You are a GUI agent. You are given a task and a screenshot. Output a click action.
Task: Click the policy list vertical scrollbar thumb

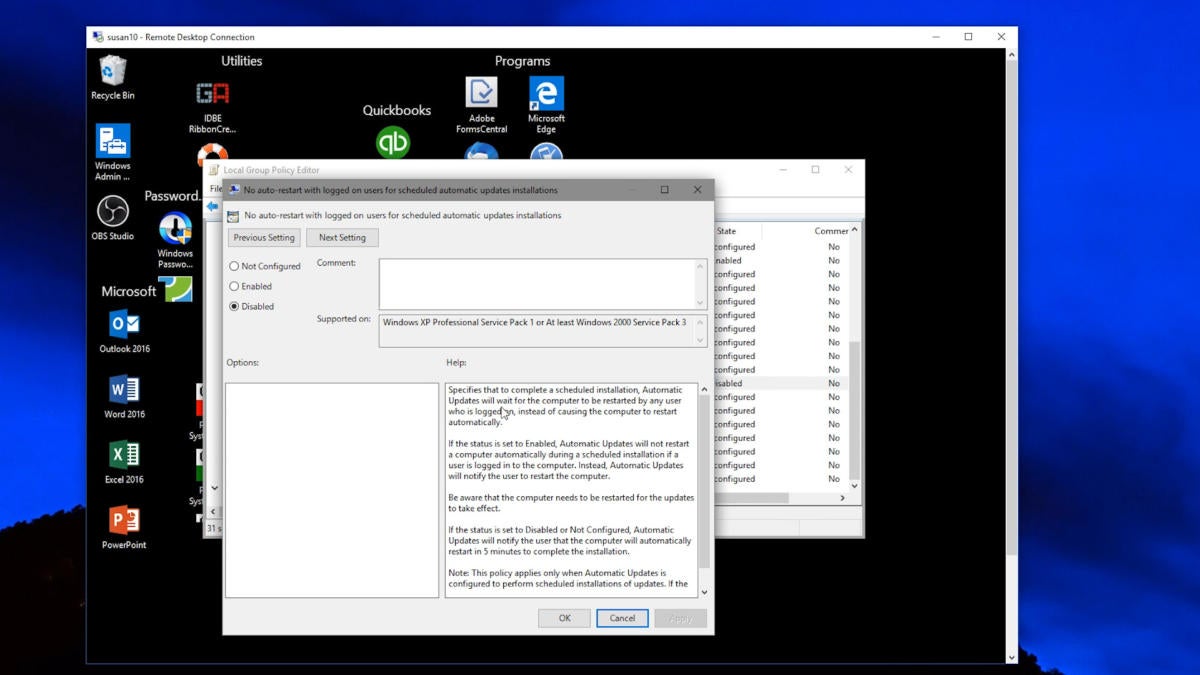pyautogui.click(x=854, y=409)
